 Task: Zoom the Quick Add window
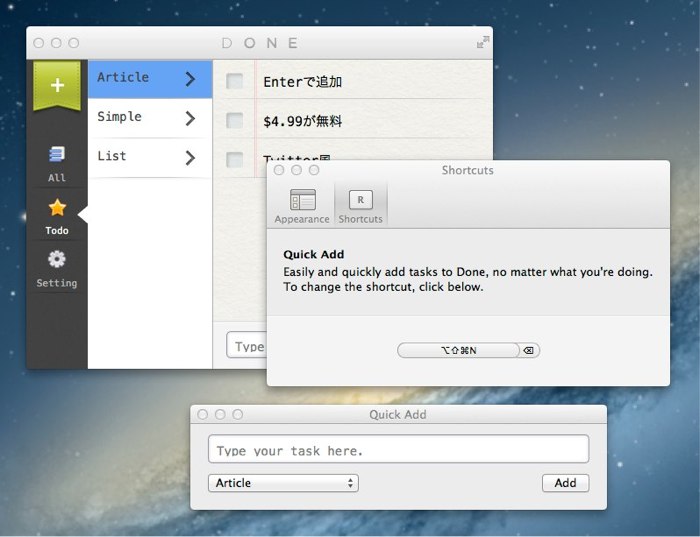pyautogui.click(x=238, y=415)
